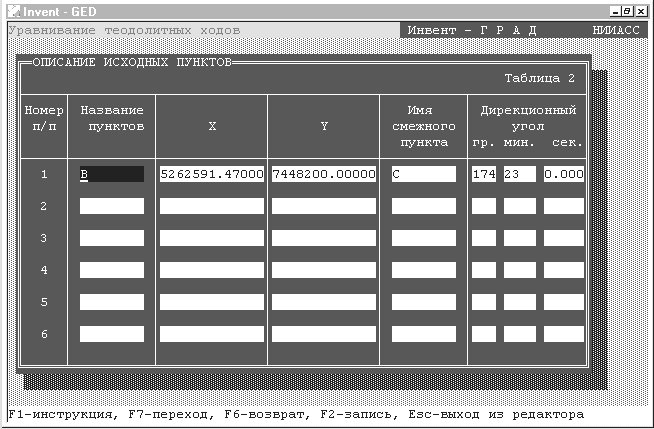This screenshot has width=654, height=429.
Task: Click the Y field in row 2
Action: pyautogui.click(x=324, y=206)
